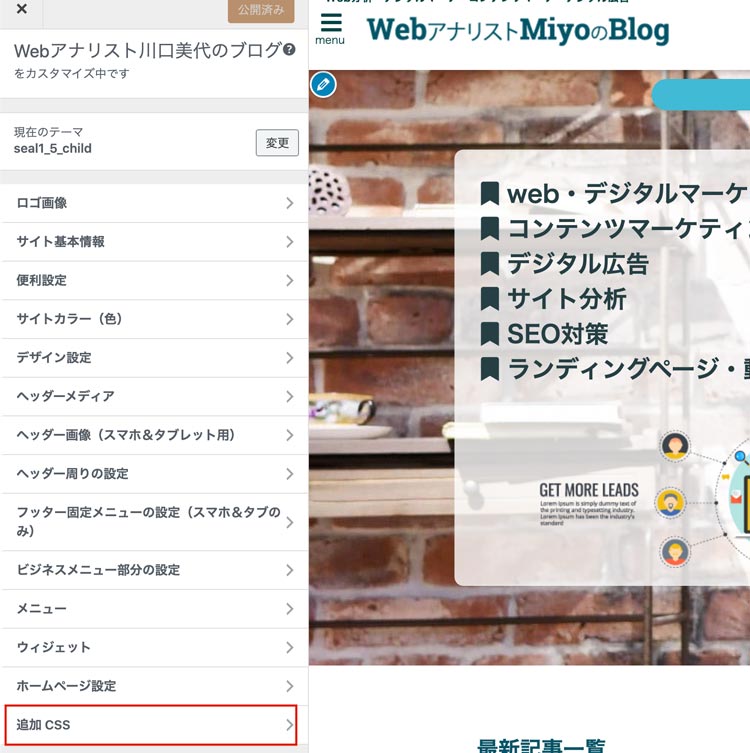This screenshot has width=750, height=753.
Task: Click the コンテンツマーケティング list text
Action: (629, 229)
